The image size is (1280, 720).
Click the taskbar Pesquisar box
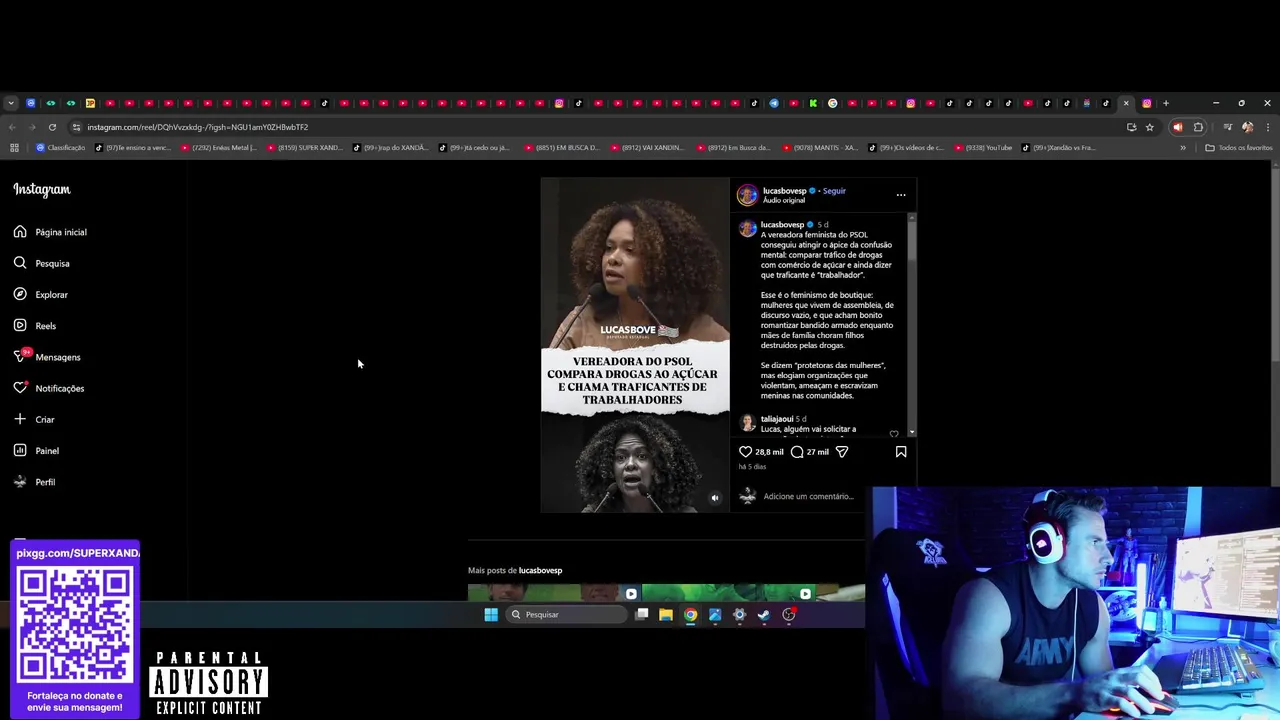coord(566,615)
